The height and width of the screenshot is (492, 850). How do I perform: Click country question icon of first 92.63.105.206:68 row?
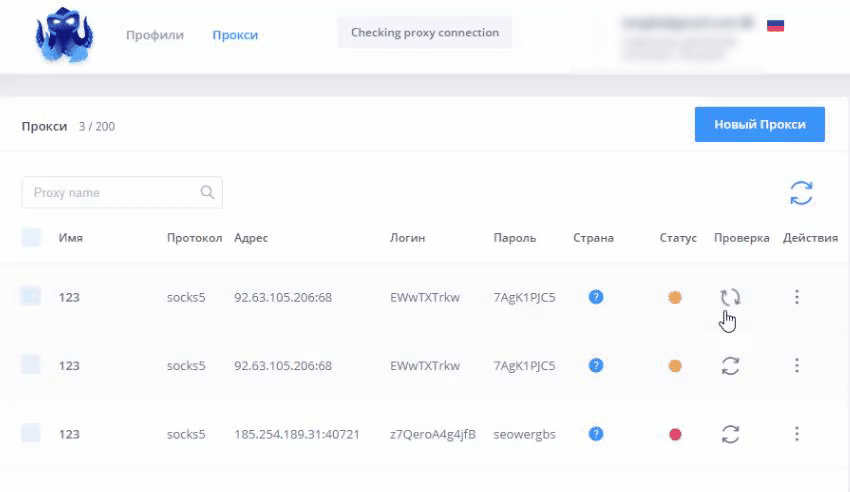(x=596, y=297)
